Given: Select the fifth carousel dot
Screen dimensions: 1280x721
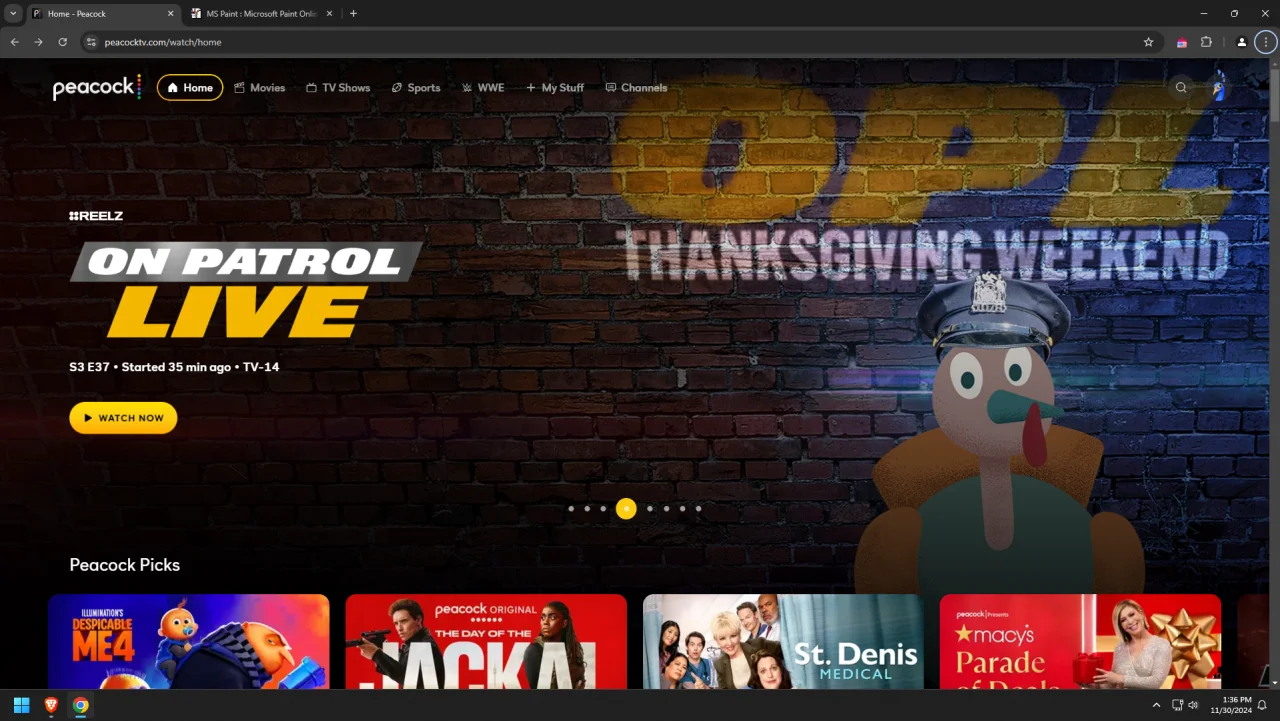Looking at the screenshot, I should (x=650, y=509).
